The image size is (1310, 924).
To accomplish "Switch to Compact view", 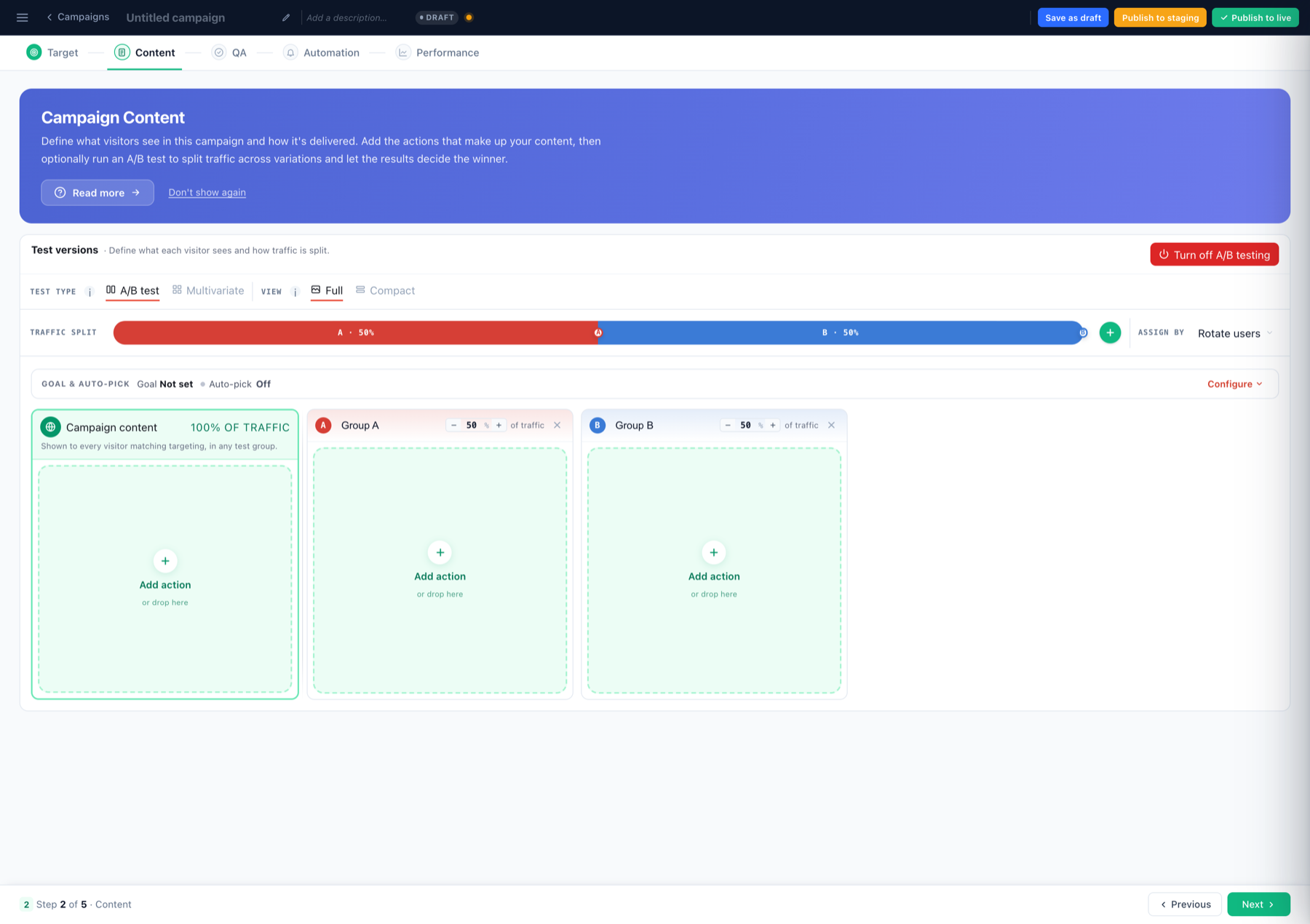I will coord(385,290).
